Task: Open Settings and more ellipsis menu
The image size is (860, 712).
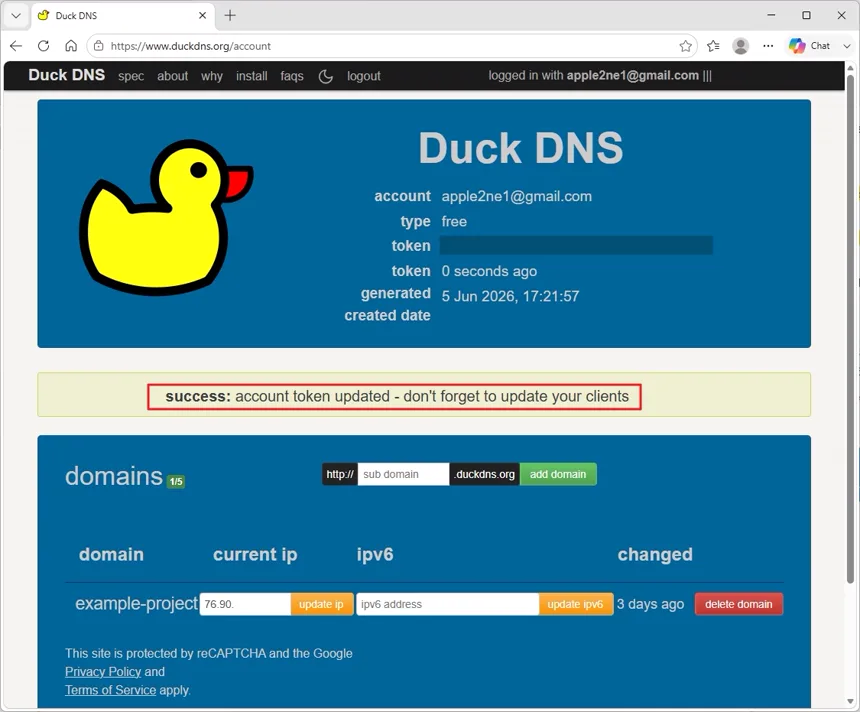Action: 768,46
